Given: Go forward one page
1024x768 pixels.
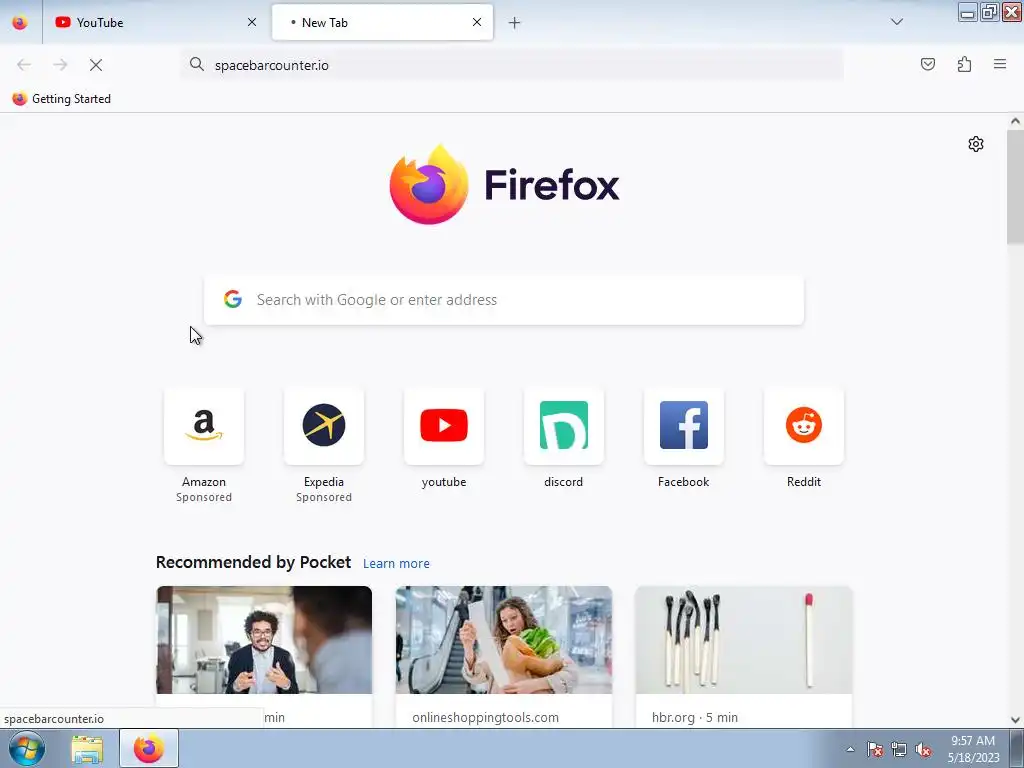Looking at the screenshot, I should [x=60, y=65].
